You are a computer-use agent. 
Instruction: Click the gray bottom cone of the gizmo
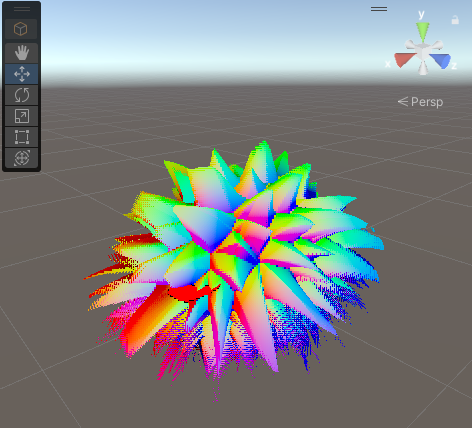pyautogui.click(x=423, y=68)
